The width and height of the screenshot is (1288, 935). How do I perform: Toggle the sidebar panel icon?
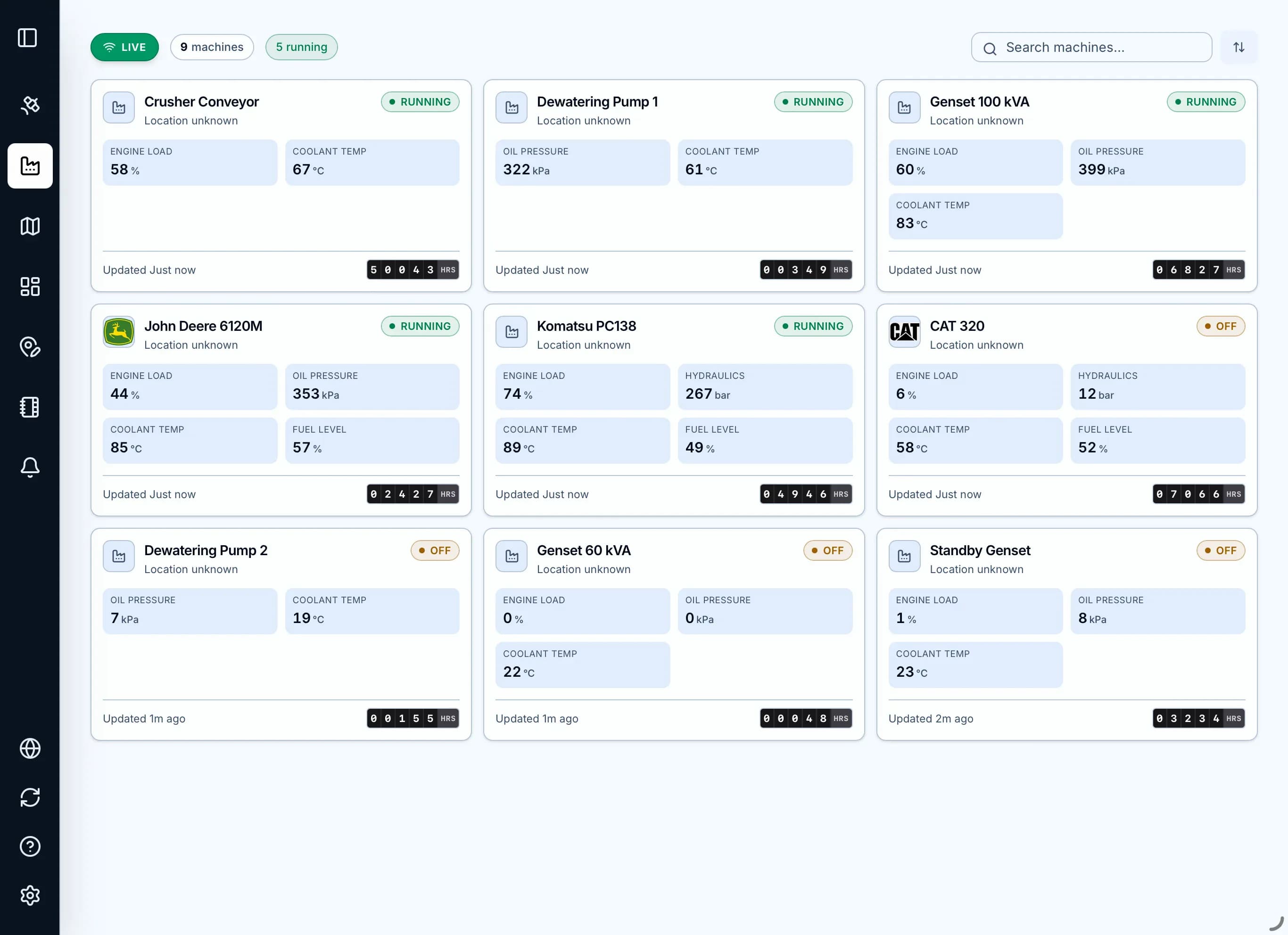coord(27,38)
